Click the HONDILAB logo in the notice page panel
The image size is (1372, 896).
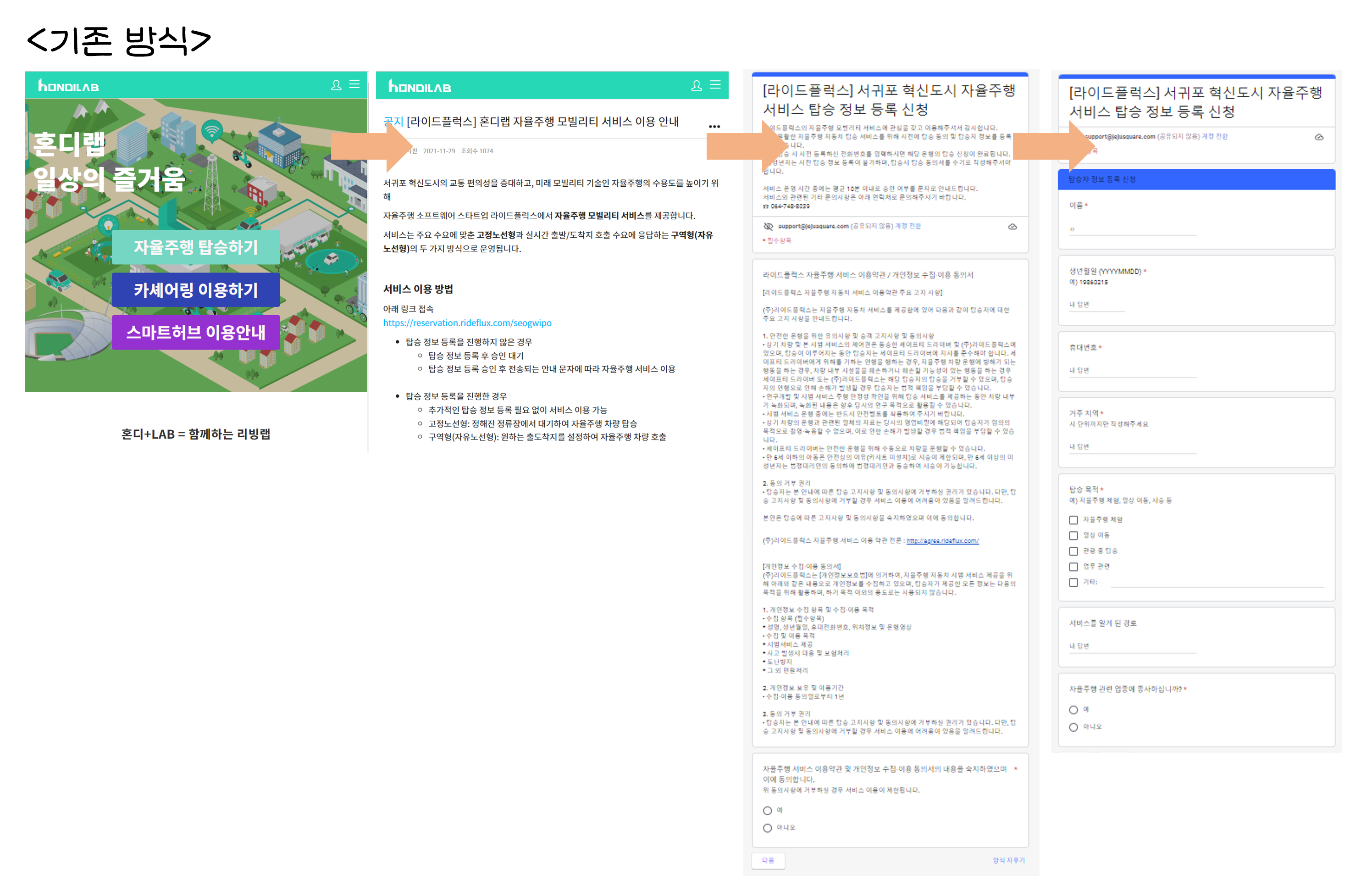[419, 87]
